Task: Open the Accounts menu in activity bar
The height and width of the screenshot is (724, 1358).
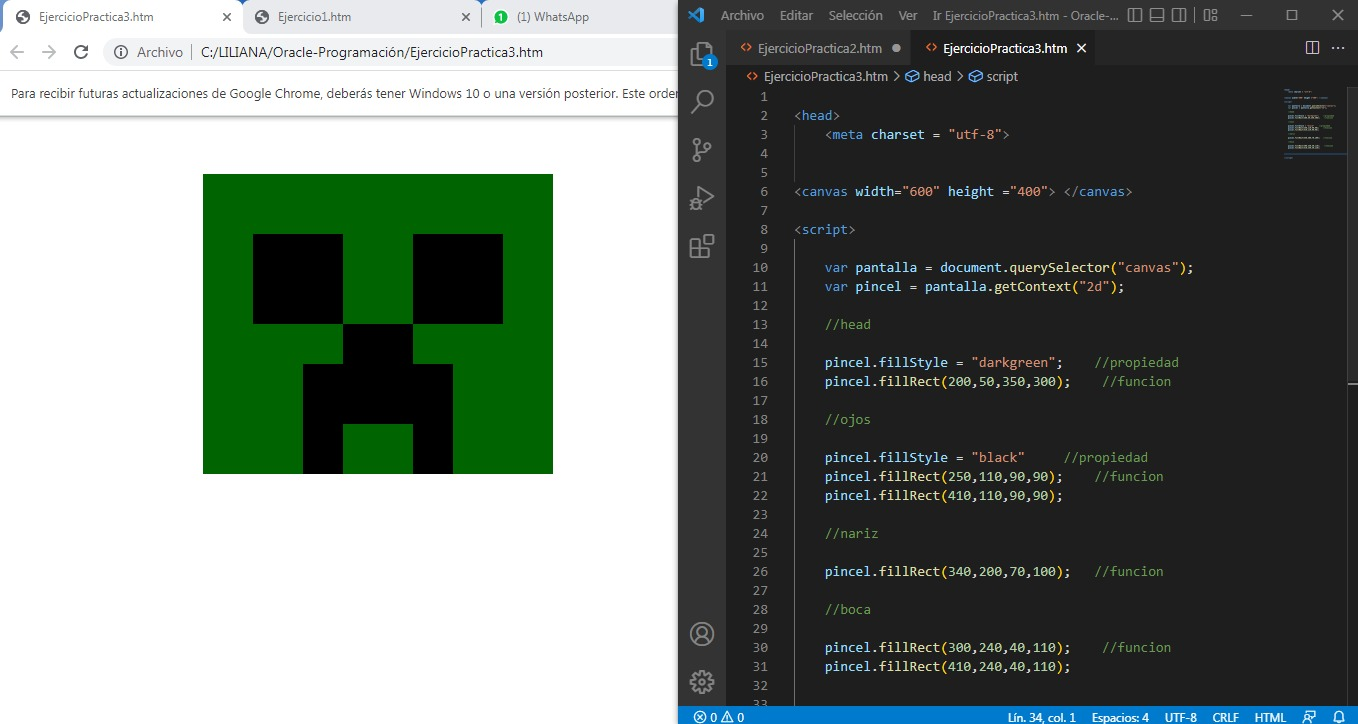Action: (x=702, y=634)
